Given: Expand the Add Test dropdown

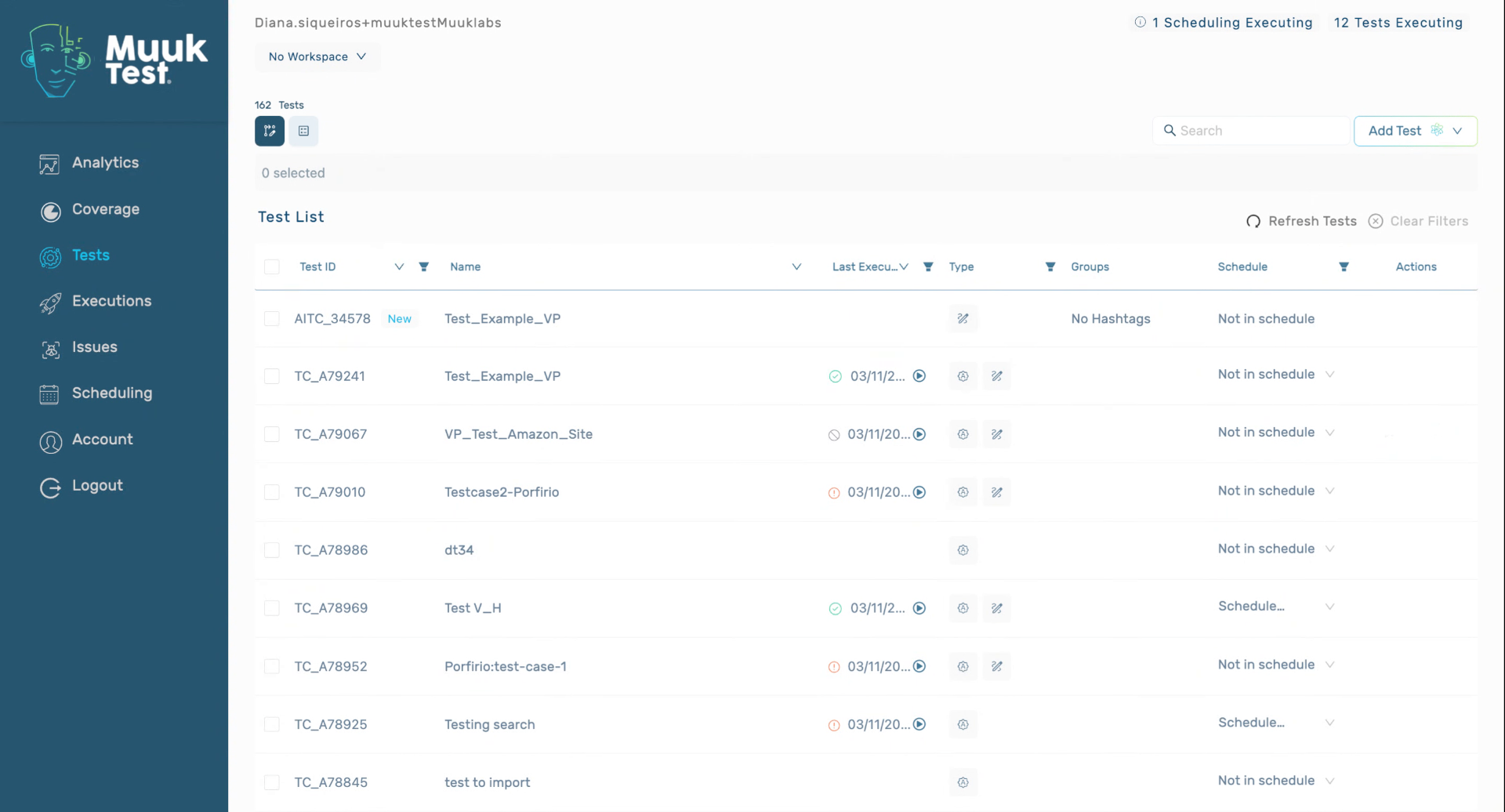Looking at the screenshot, I should click(1457, 131).
